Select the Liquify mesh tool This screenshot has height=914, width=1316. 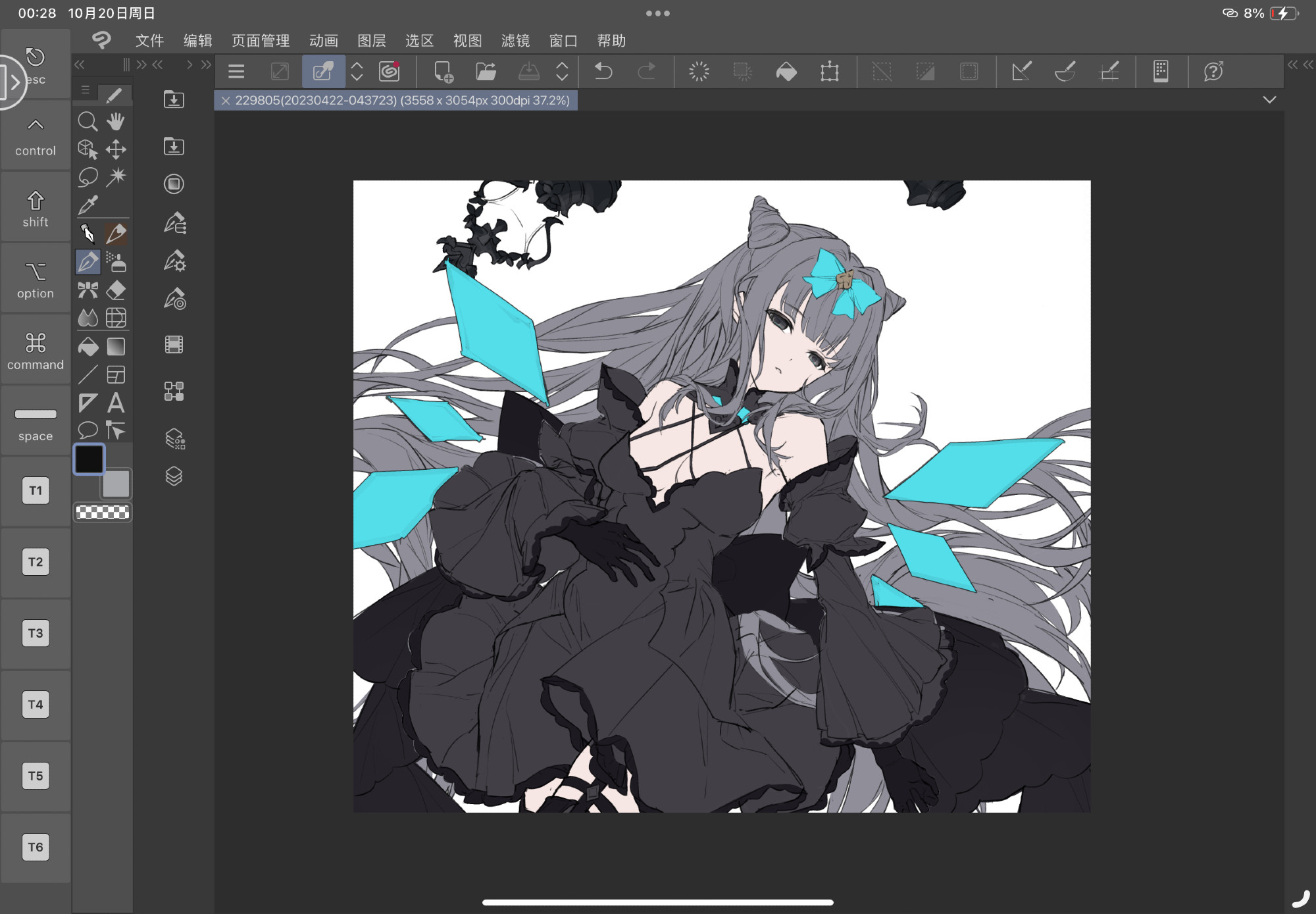[116, 318]
